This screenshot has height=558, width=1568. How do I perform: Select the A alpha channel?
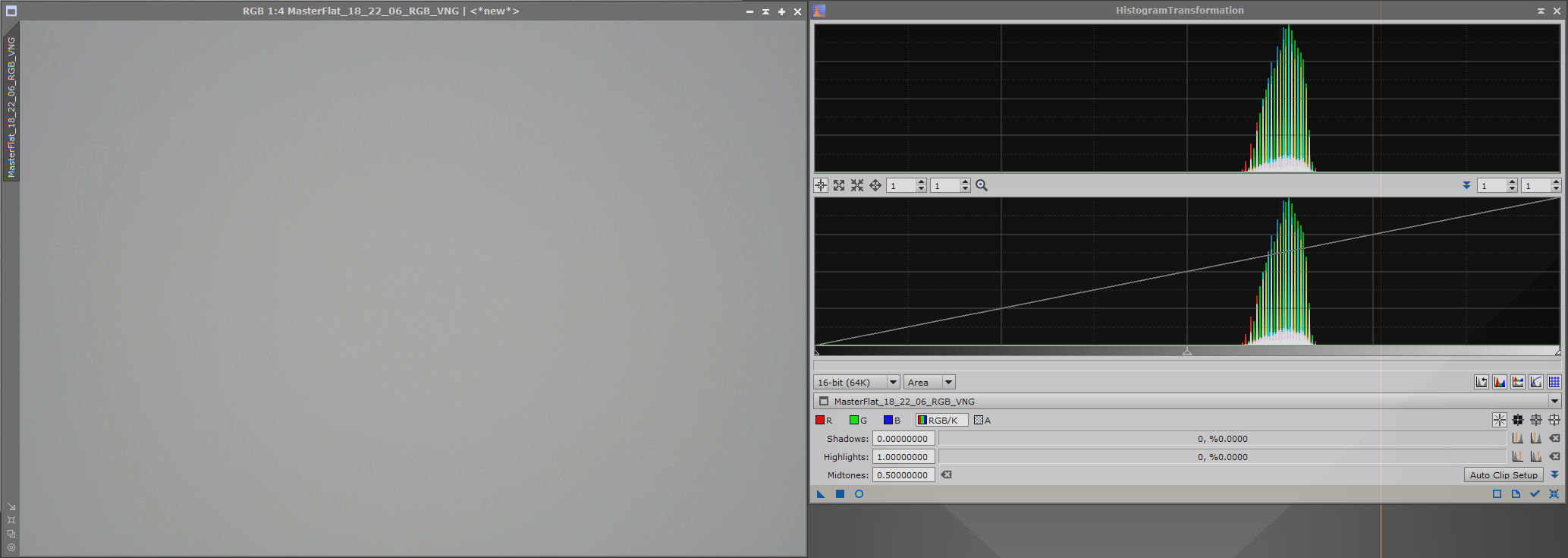pos(982,420)
